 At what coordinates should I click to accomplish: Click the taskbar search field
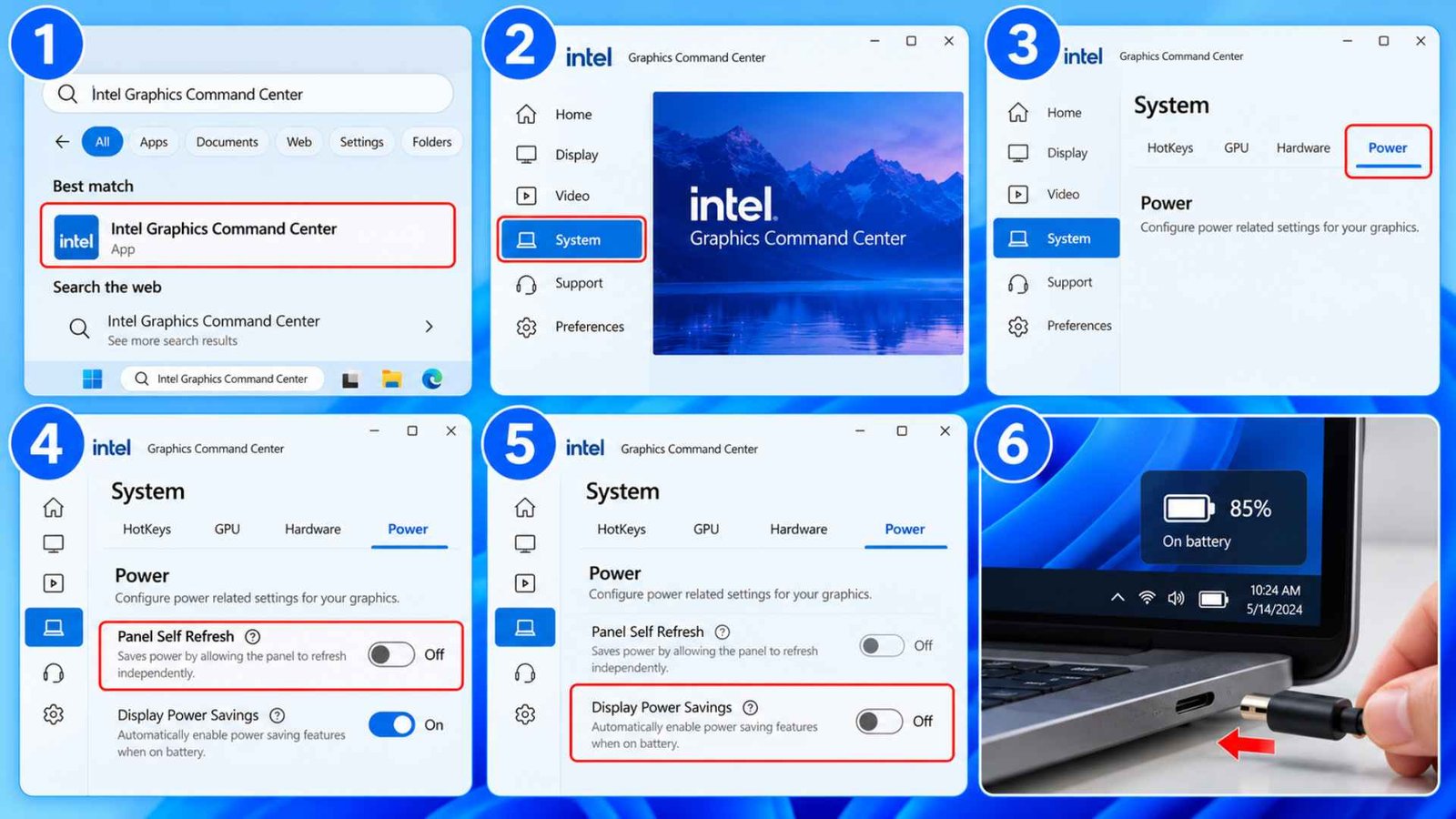(222, 379)
